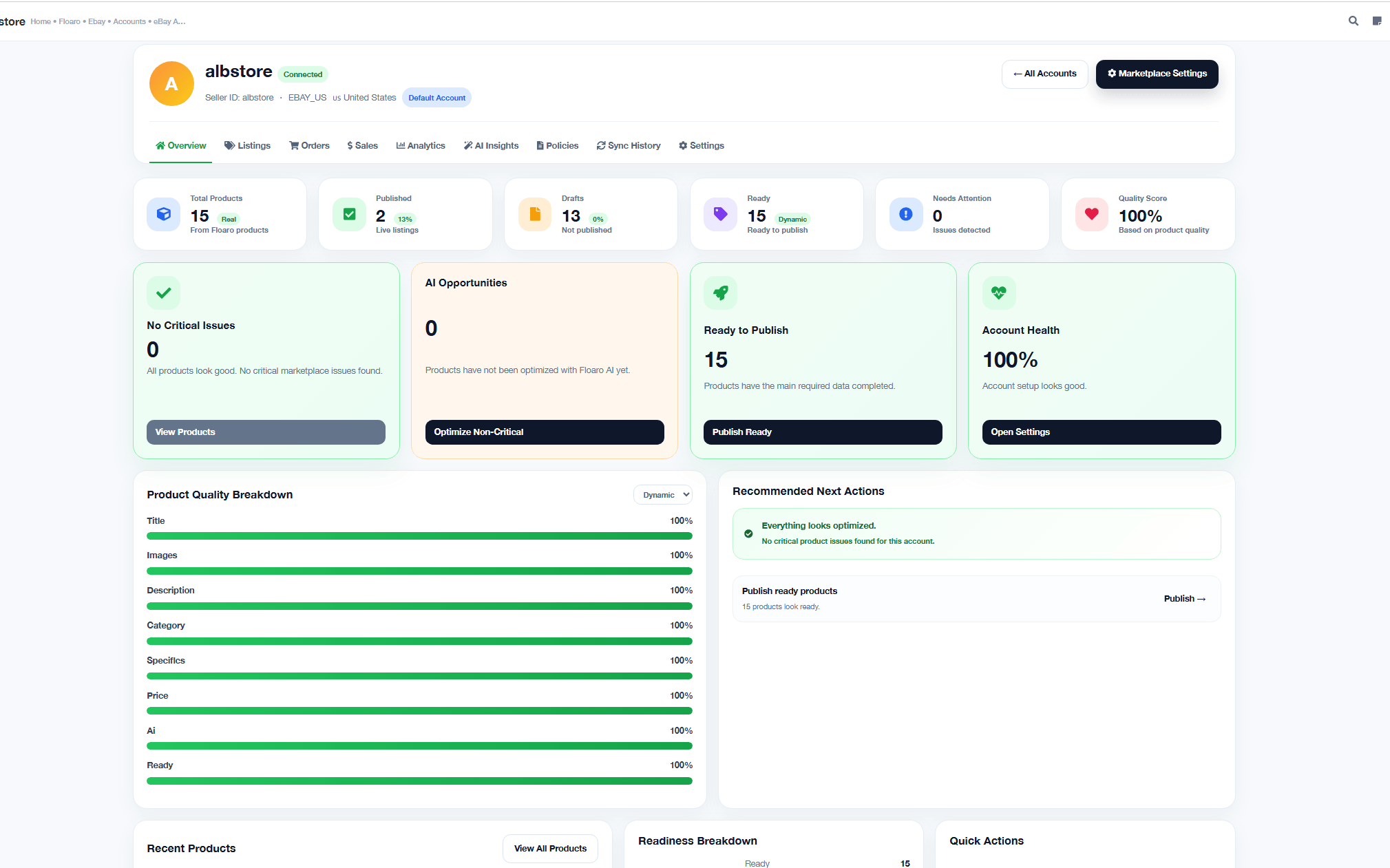Click View All Products button
Screen dimensions: 1390x868
pos(550,849)
